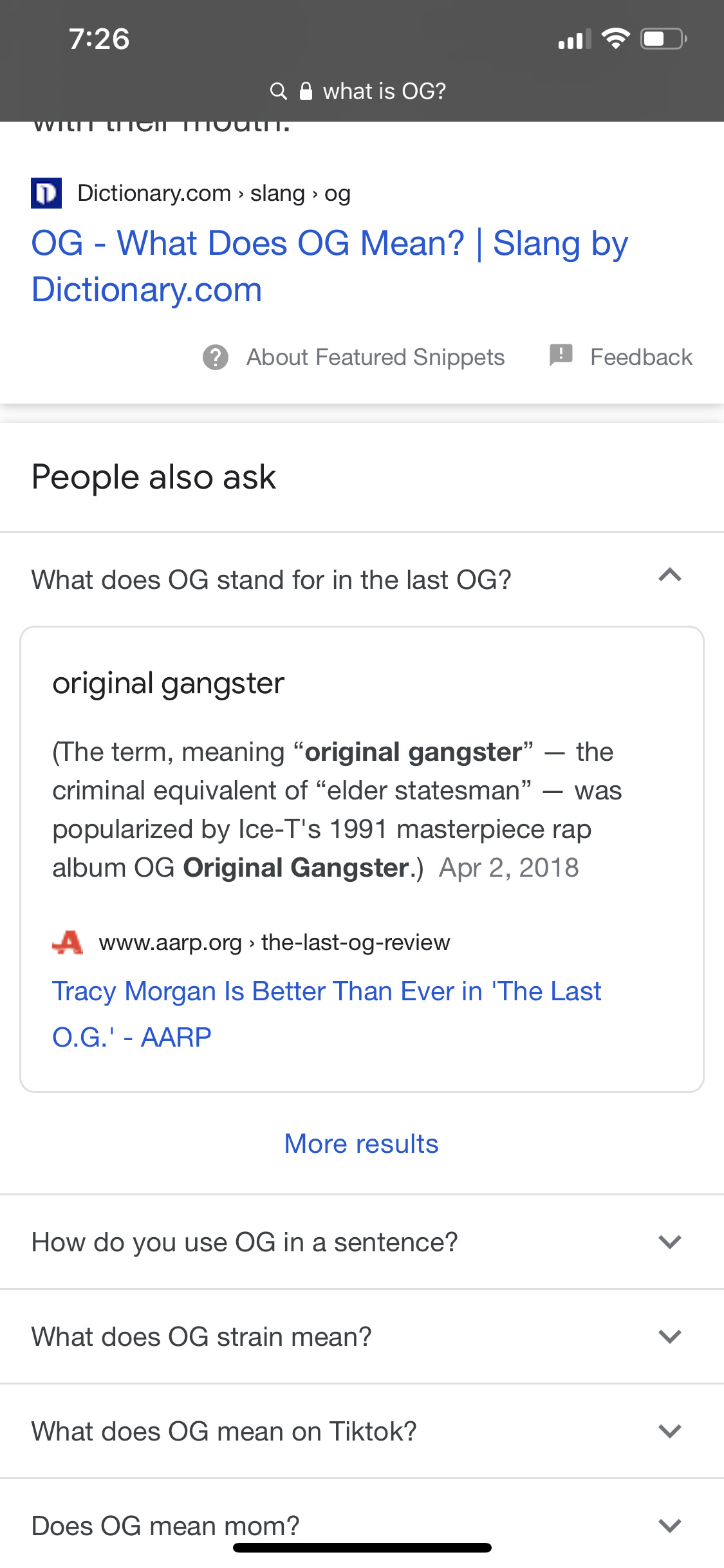Open 'OG - What Does OG Mean?' Dictionary.com link
This screenshot has width=724, height=1568.
click(330, 266)
